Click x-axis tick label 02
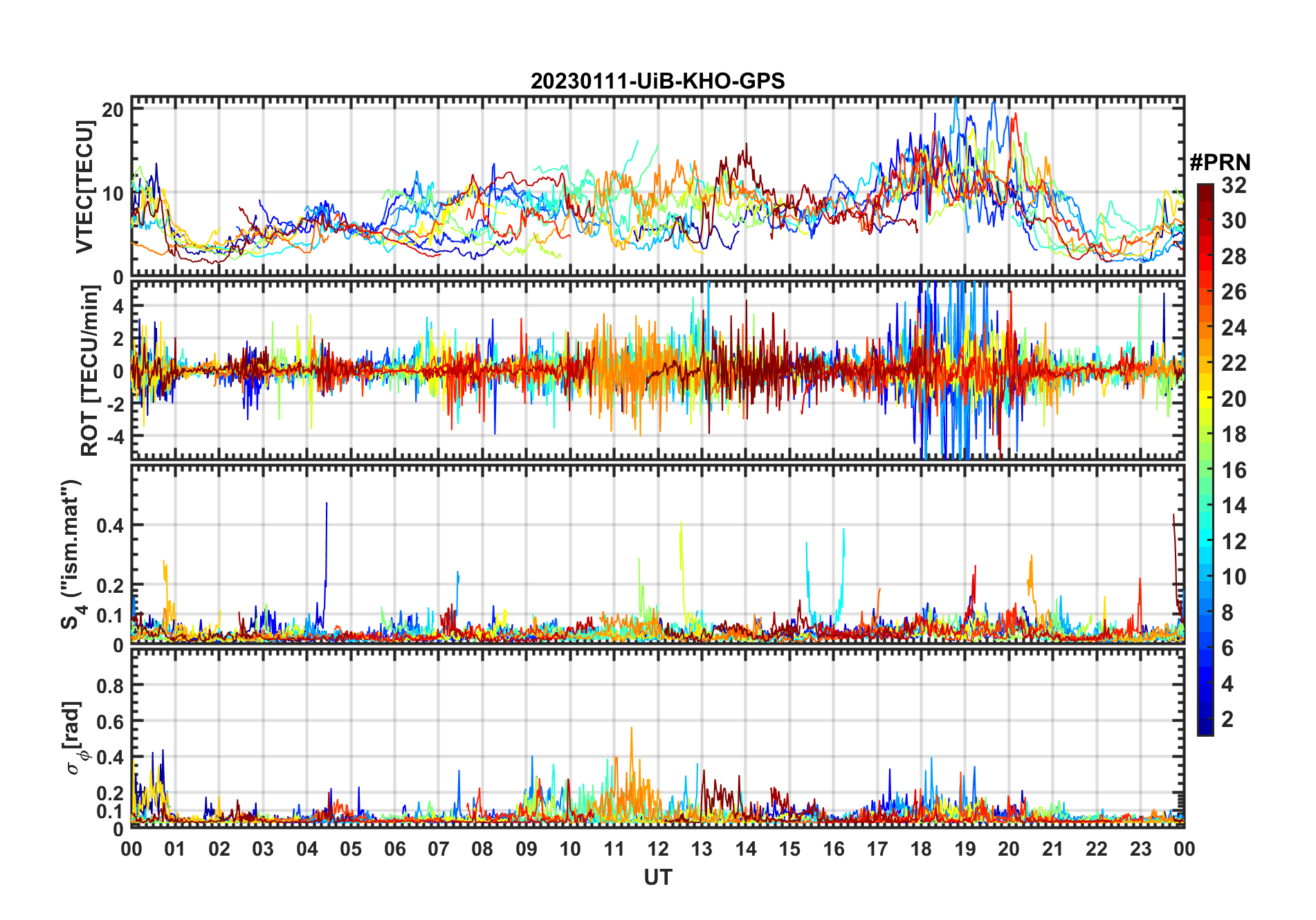The width and height of the screenshot is (1316, 920). [x=219, y=849]
